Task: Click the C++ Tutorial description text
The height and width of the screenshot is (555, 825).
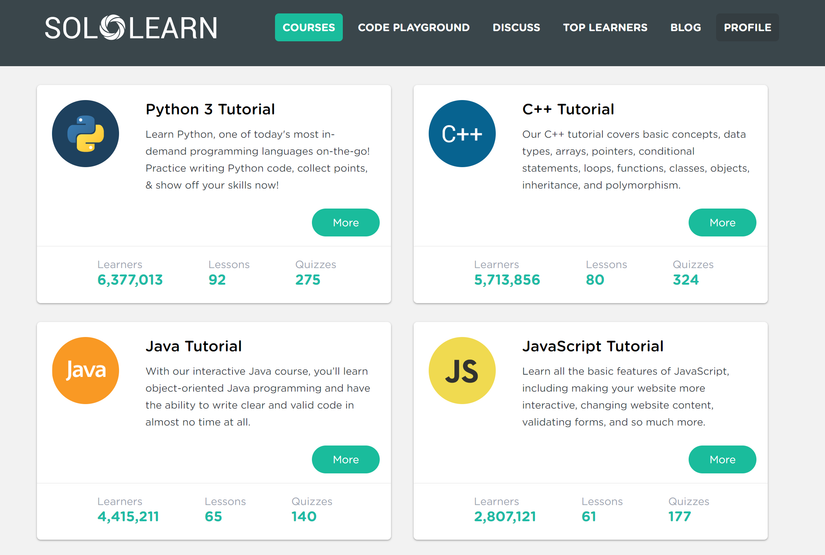Action: click(636, 159)
